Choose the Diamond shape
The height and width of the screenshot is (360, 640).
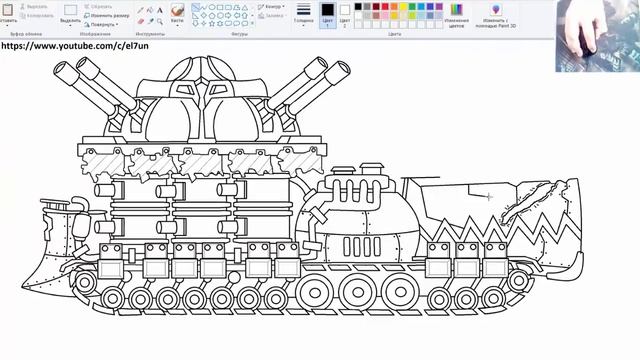(x=204, y=16)
